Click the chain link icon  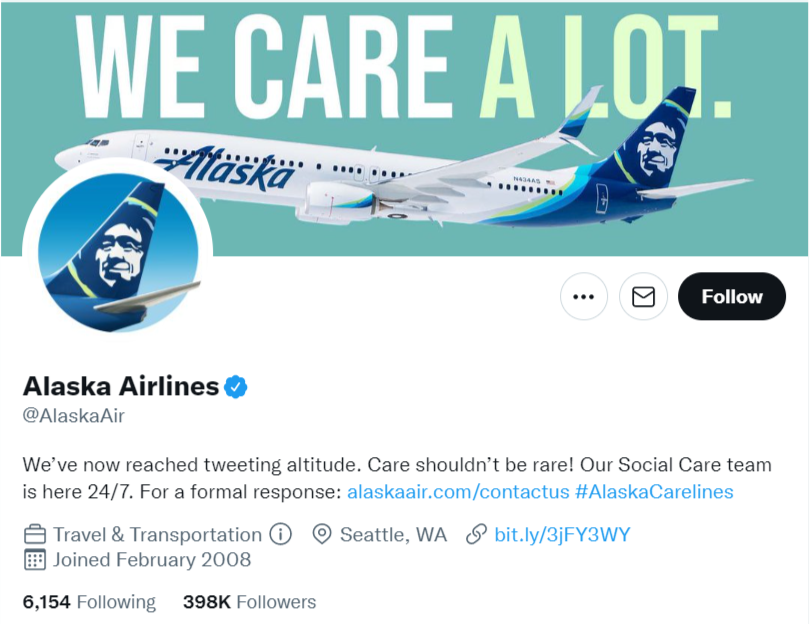pos(476,534)
